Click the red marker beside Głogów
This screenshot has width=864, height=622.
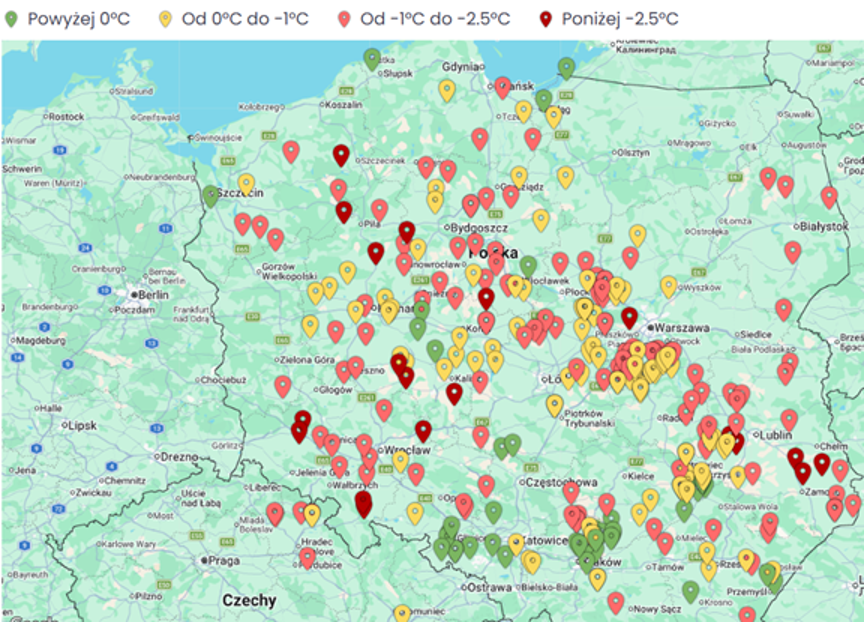[283, 385]
